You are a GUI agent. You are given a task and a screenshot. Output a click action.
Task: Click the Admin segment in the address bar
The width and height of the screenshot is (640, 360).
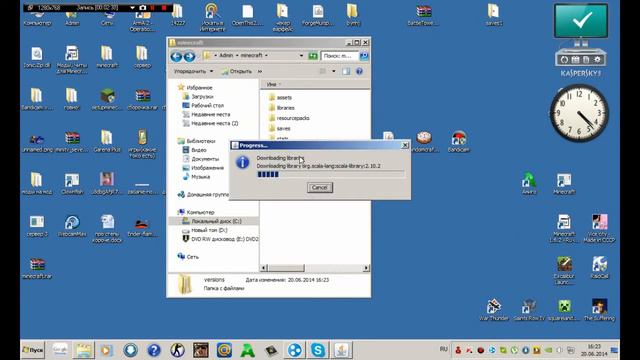226,56
